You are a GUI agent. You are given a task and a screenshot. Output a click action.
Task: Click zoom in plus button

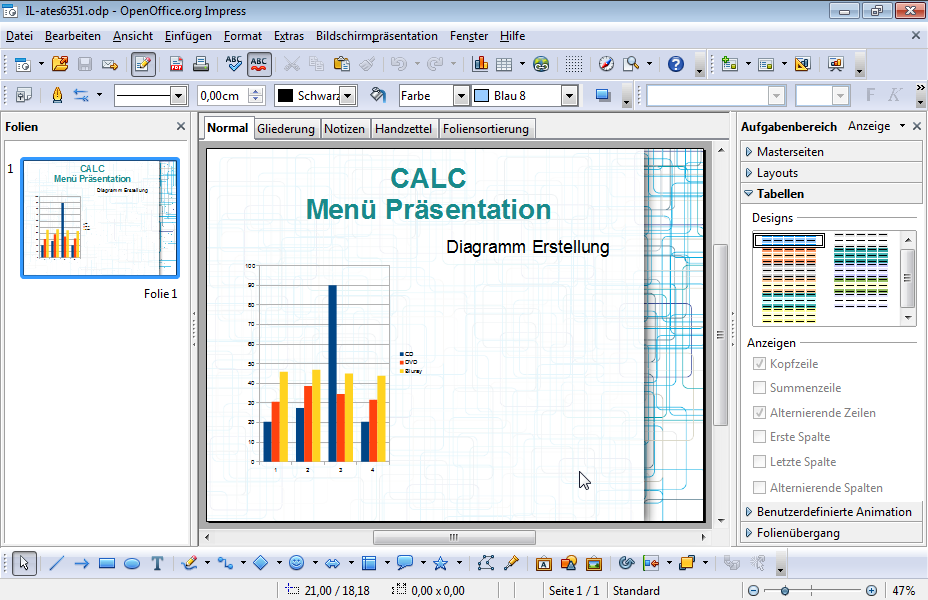point(871,591)
